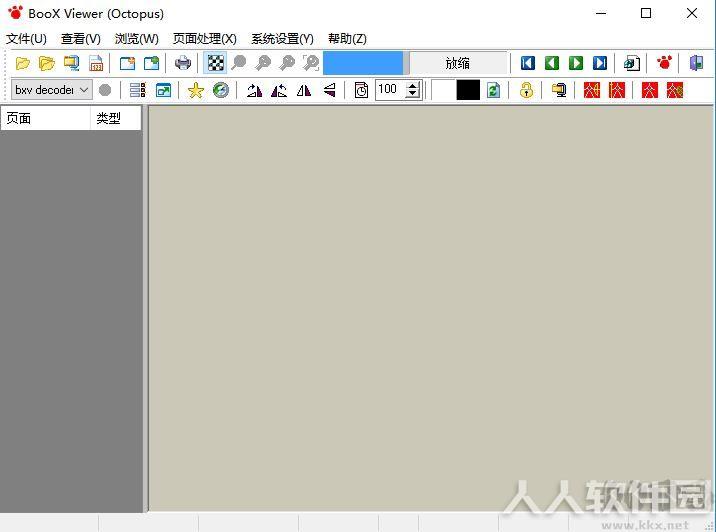Image resolution: width=716 pixels, height=532 pixels.
Task: Click the 页面 column header
Action: click(45, 119)
